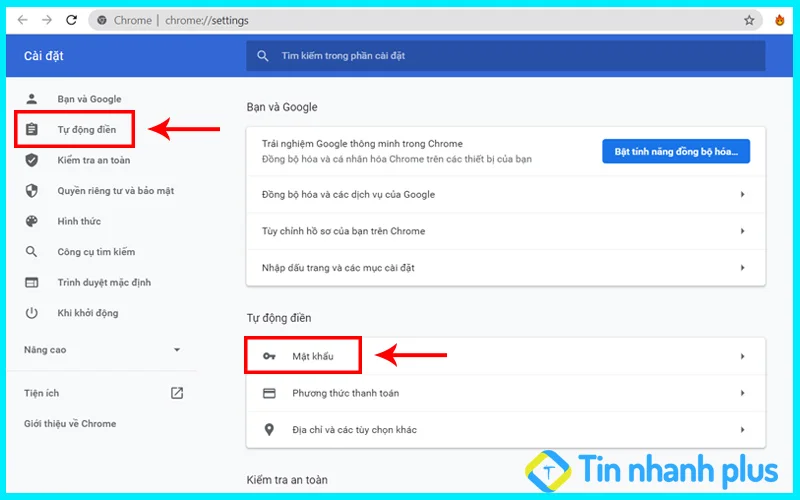This screenshot has height=500, width=800.
Task: Select Bạn và Google in the sidebar
Action: (x=89, y=98)
